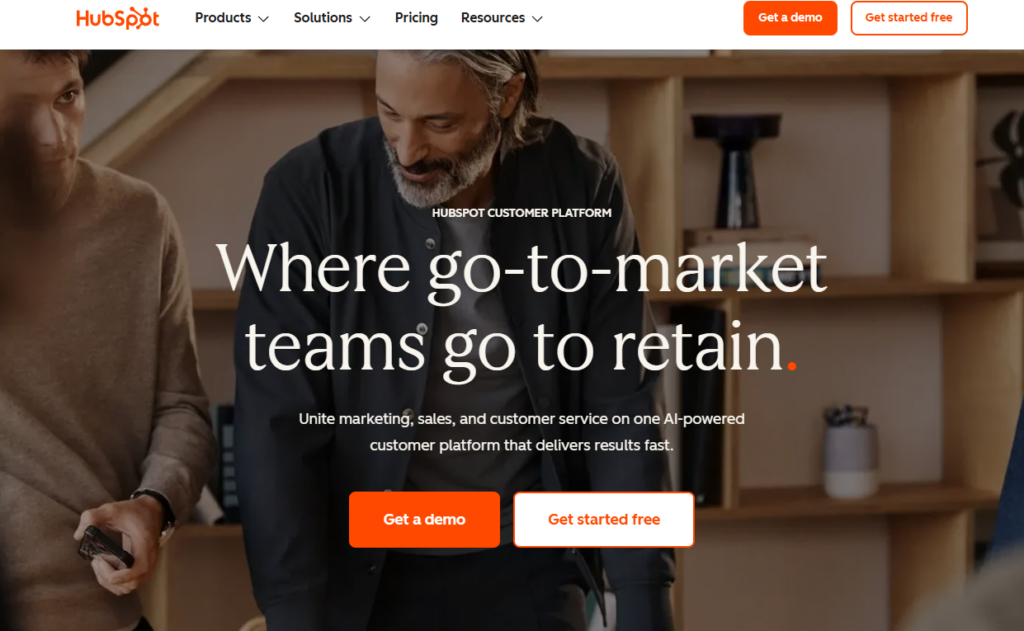Click the HubSpot logo in the header
Viewport: 1024px width, 631px height.
pyautogui.click(x=118, y=18)
